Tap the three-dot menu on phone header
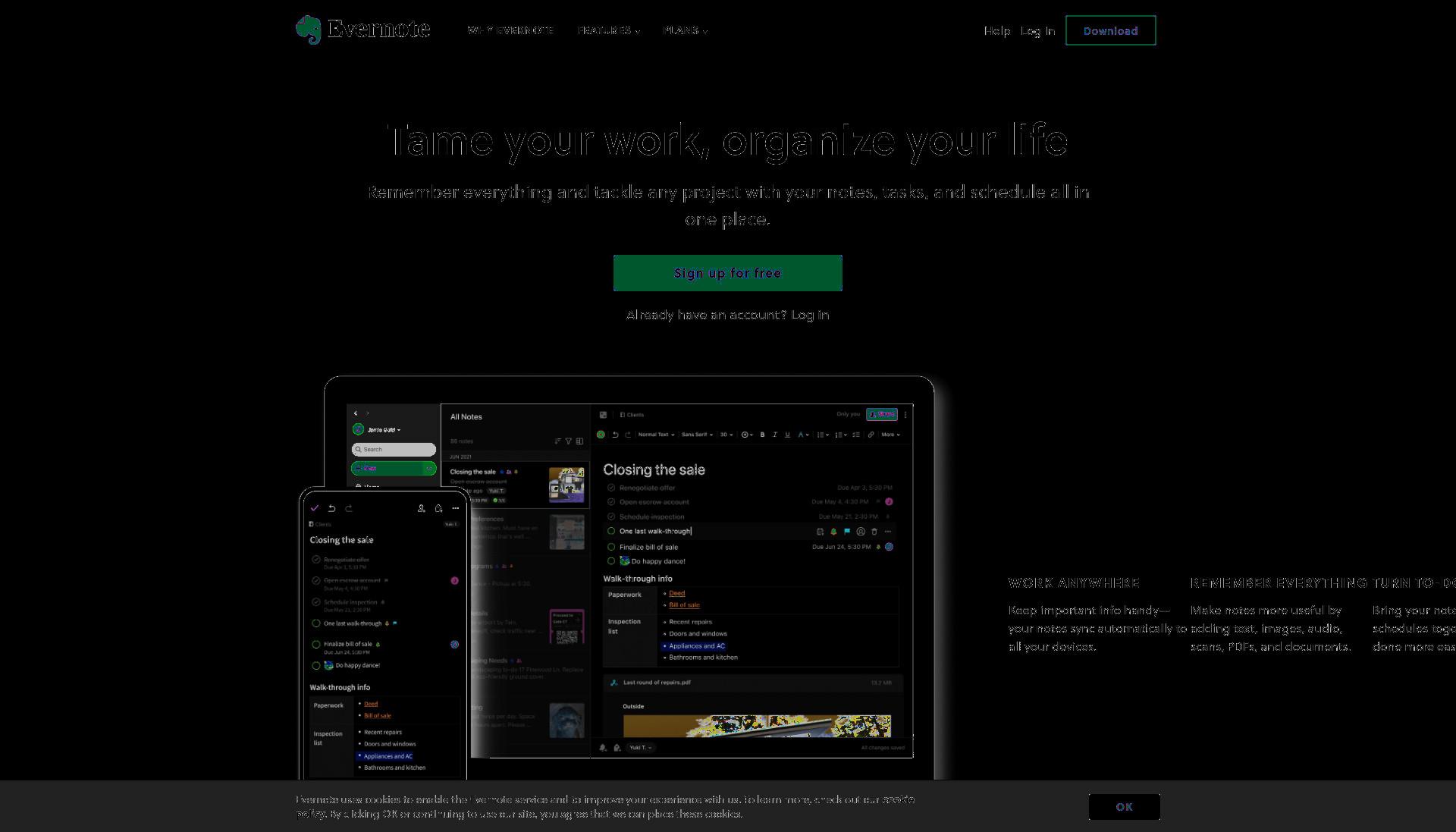The height and width of the screenshot is (832, 1456). [x=455, y=508]
